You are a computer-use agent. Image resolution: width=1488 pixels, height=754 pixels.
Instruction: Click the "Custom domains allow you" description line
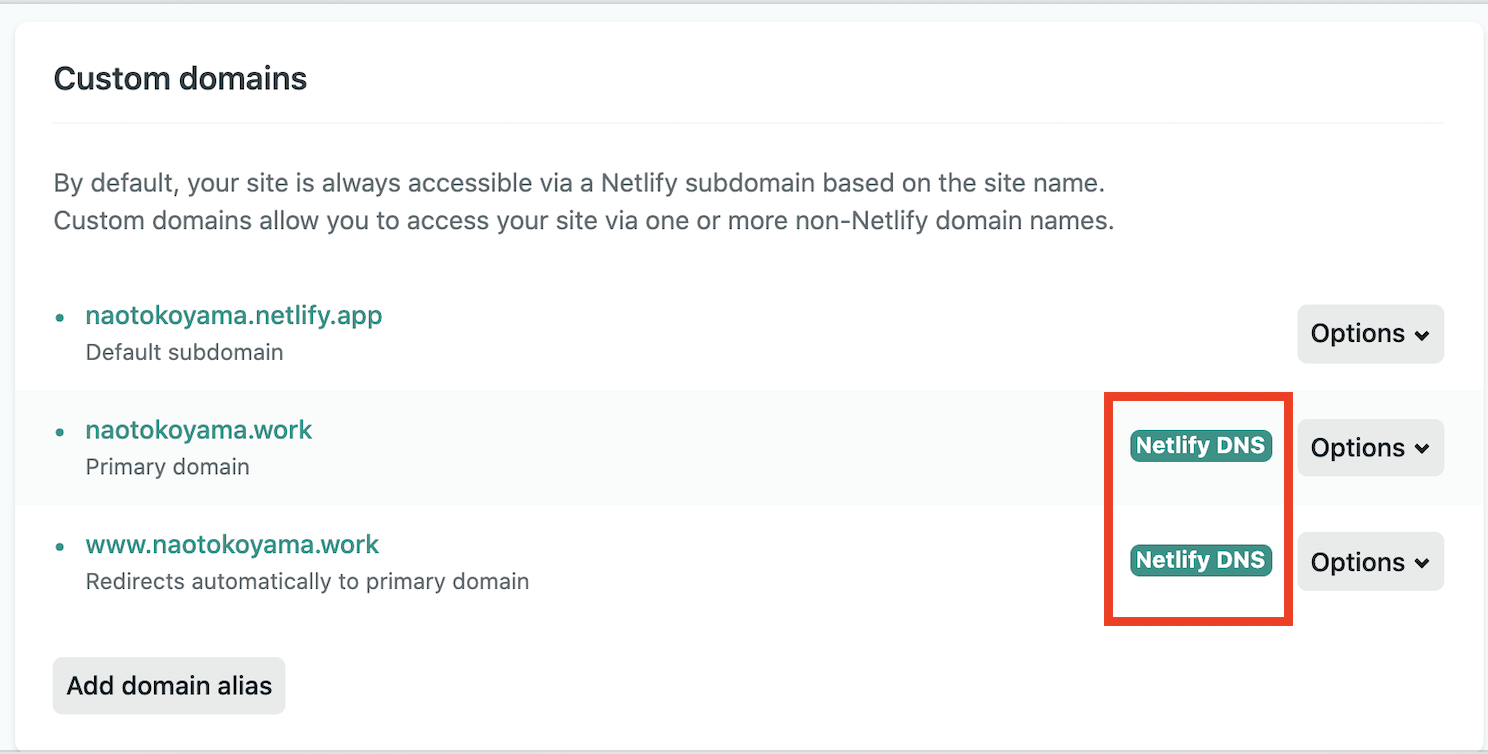tap(583, 221)
